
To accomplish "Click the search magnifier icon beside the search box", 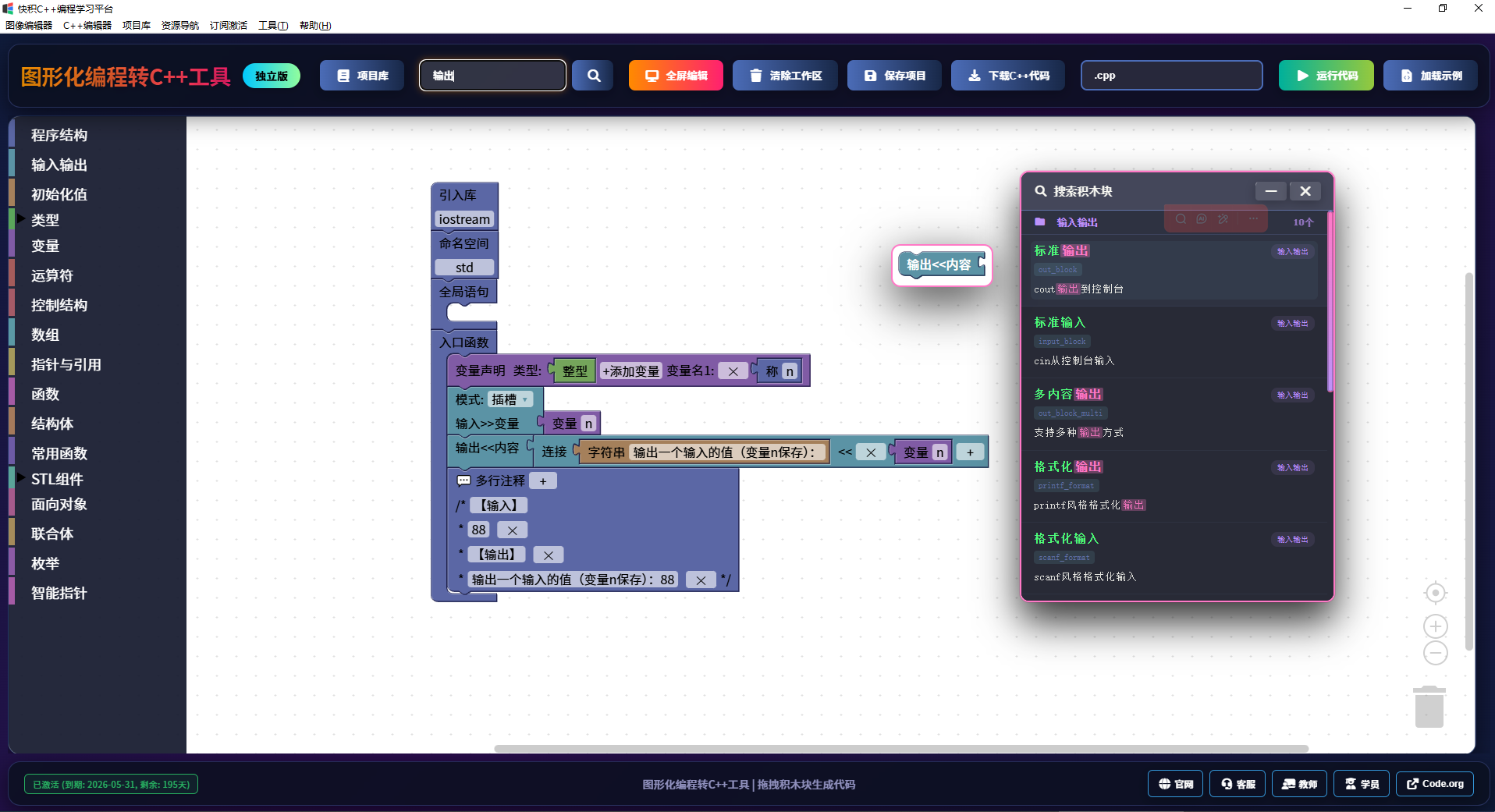I will click(x=593, y=75).
